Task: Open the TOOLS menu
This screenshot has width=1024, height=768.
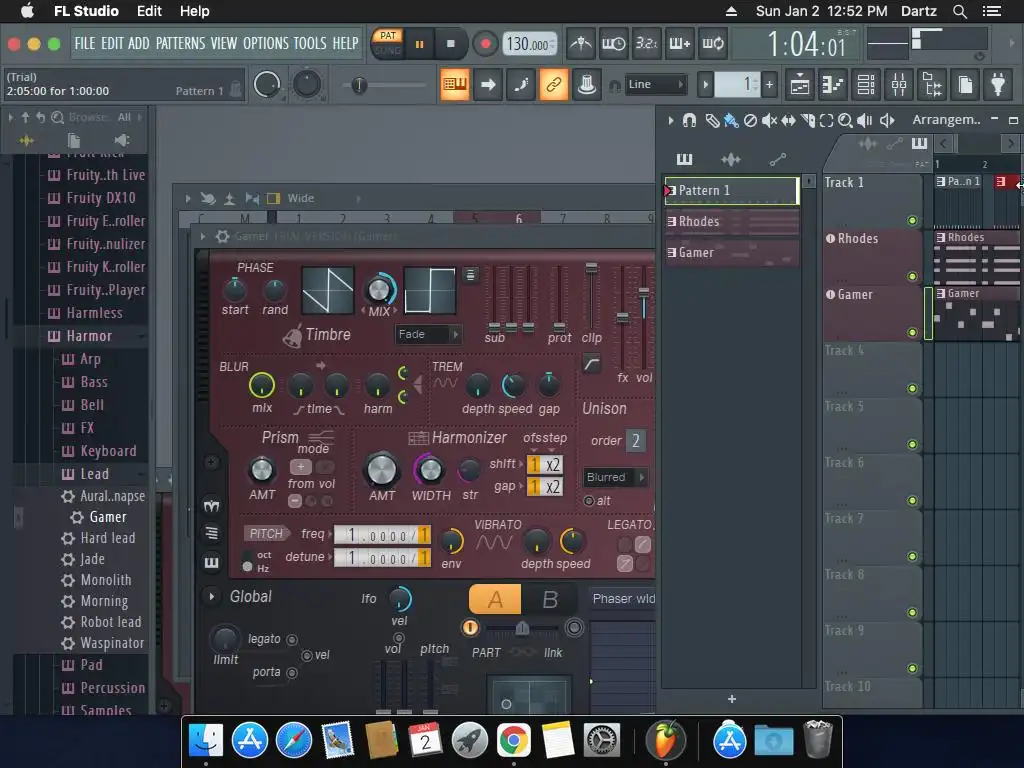Action: 310,43
